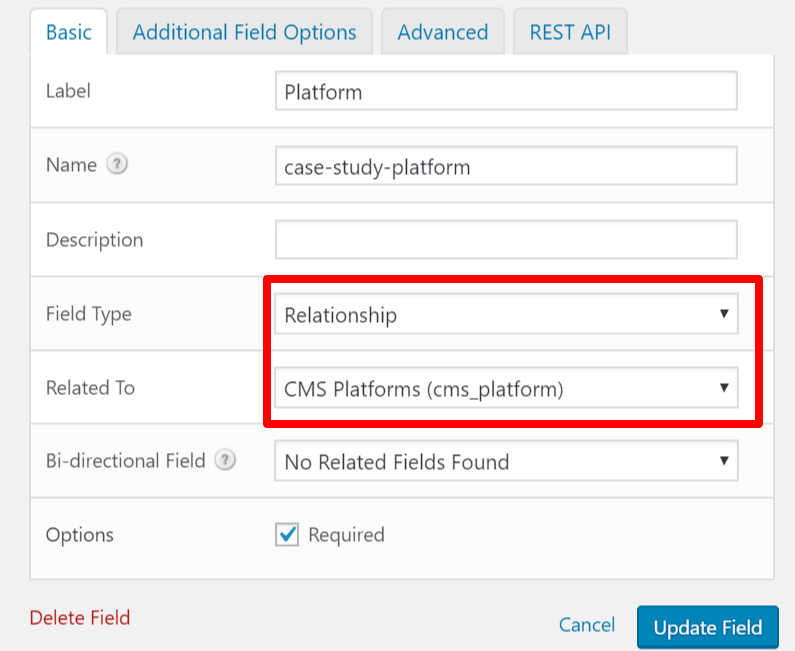Click the Options row label
This screenshot has width=795, height=651.
click(80, 535)
